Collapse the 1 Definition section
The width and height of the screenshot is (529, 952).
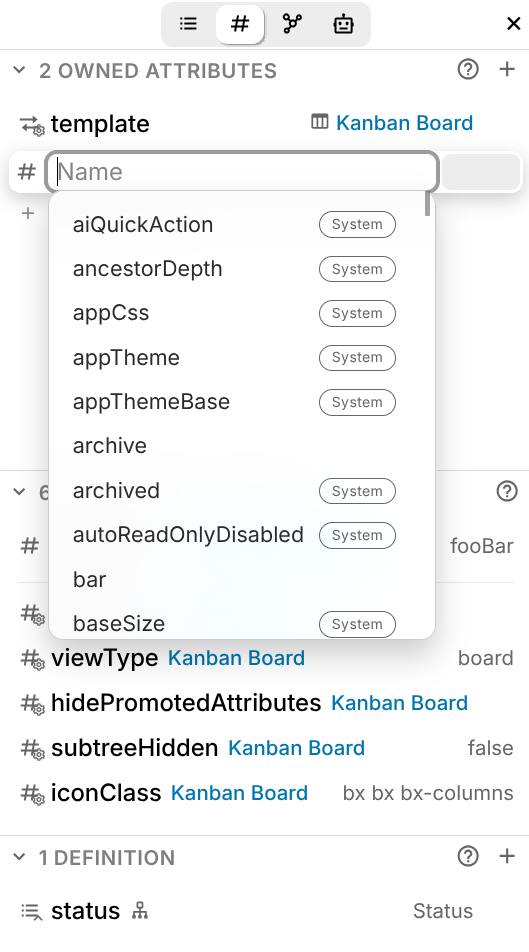[x=19, y=857]
